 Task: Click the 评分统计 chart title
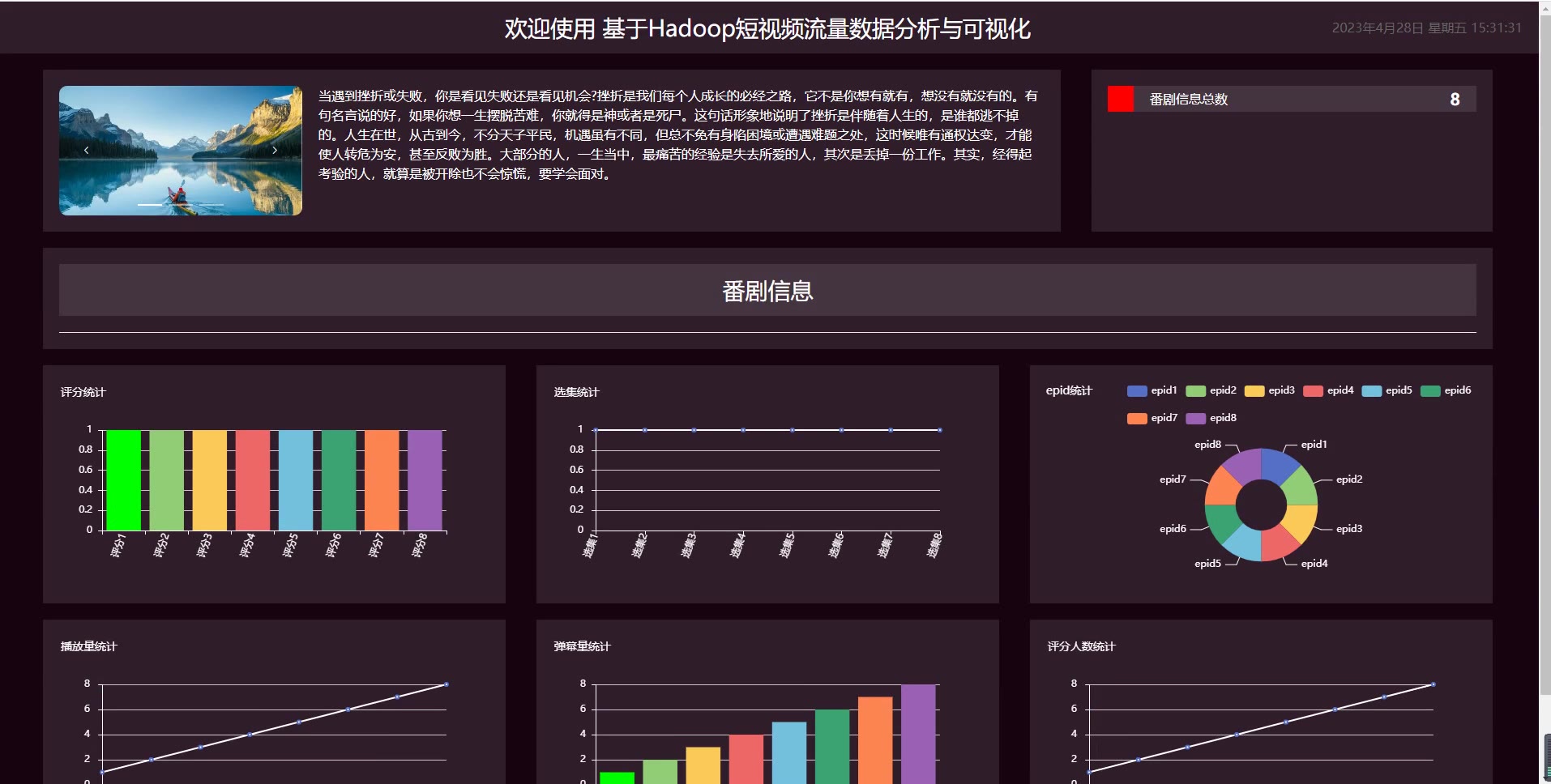point(83,392)
